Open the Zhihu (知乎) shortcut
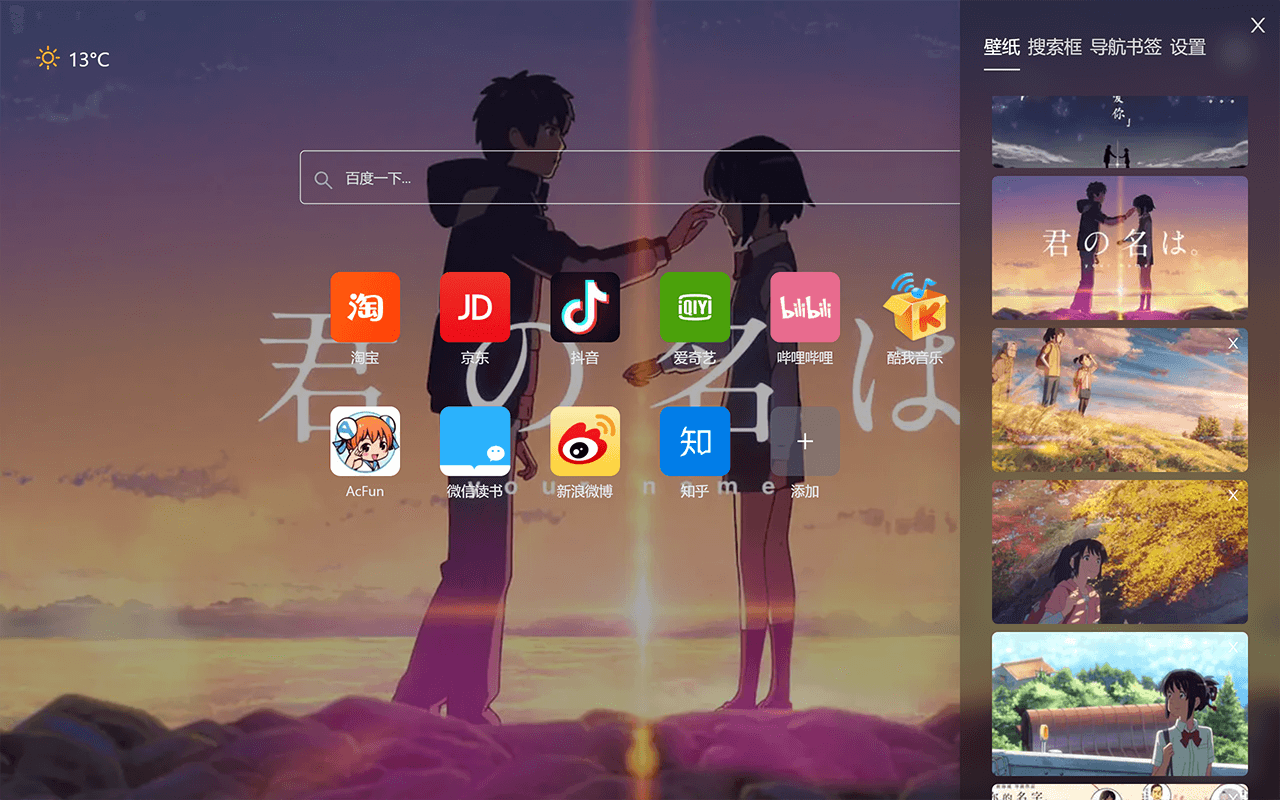The height and width of the screenshot is (800, 1280). (695, 441)
